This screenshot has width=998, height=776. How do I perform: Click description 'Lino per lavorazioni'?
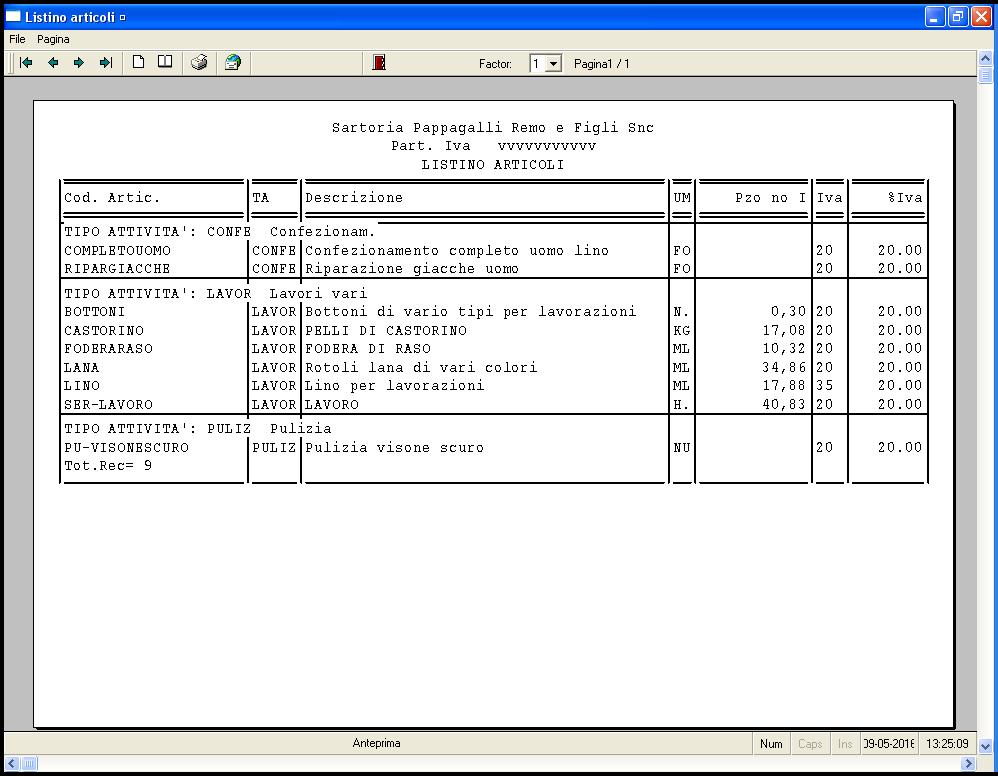(x=395, y=386)
